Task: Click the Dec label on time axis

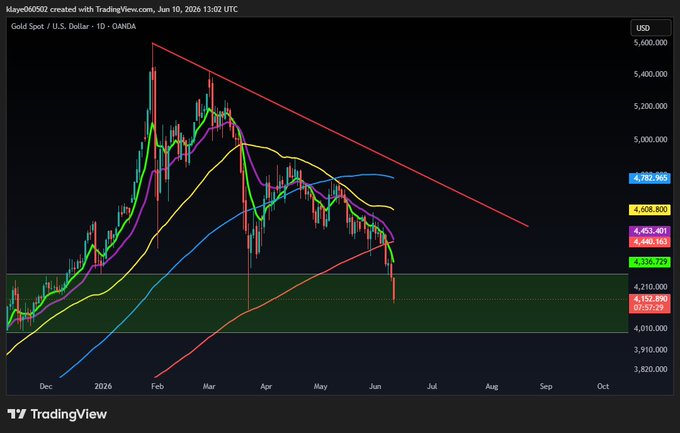Action: [46, 386]
